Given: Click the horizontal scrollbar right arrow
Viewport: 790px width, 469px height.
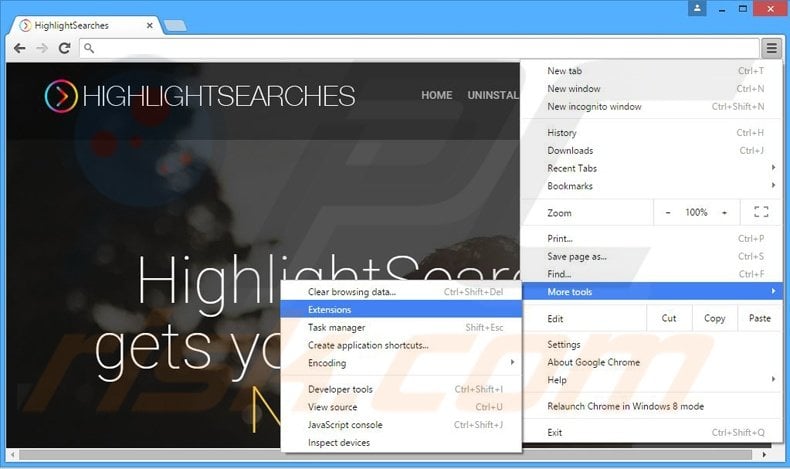Looking at the screenshot, I should (764, 454).
